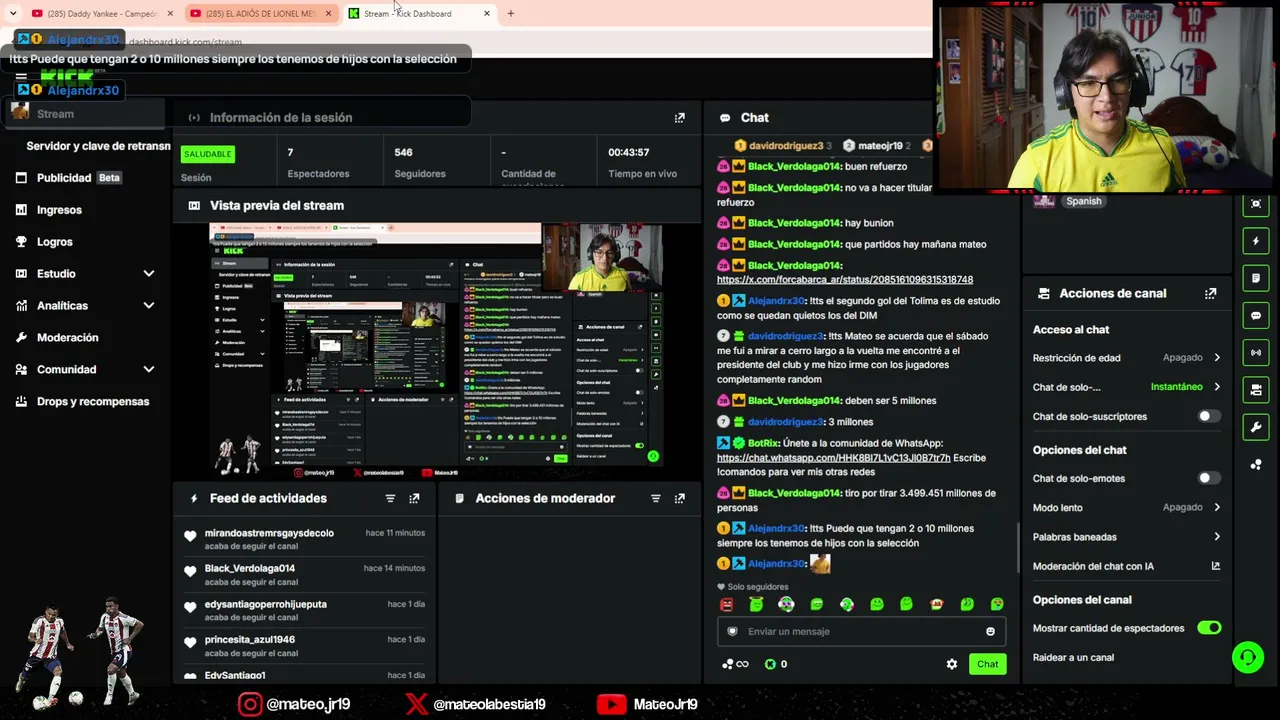Click the lightning bolt icon in right rail
The width and height of the screenshot is (1280, 720).
1256,241
